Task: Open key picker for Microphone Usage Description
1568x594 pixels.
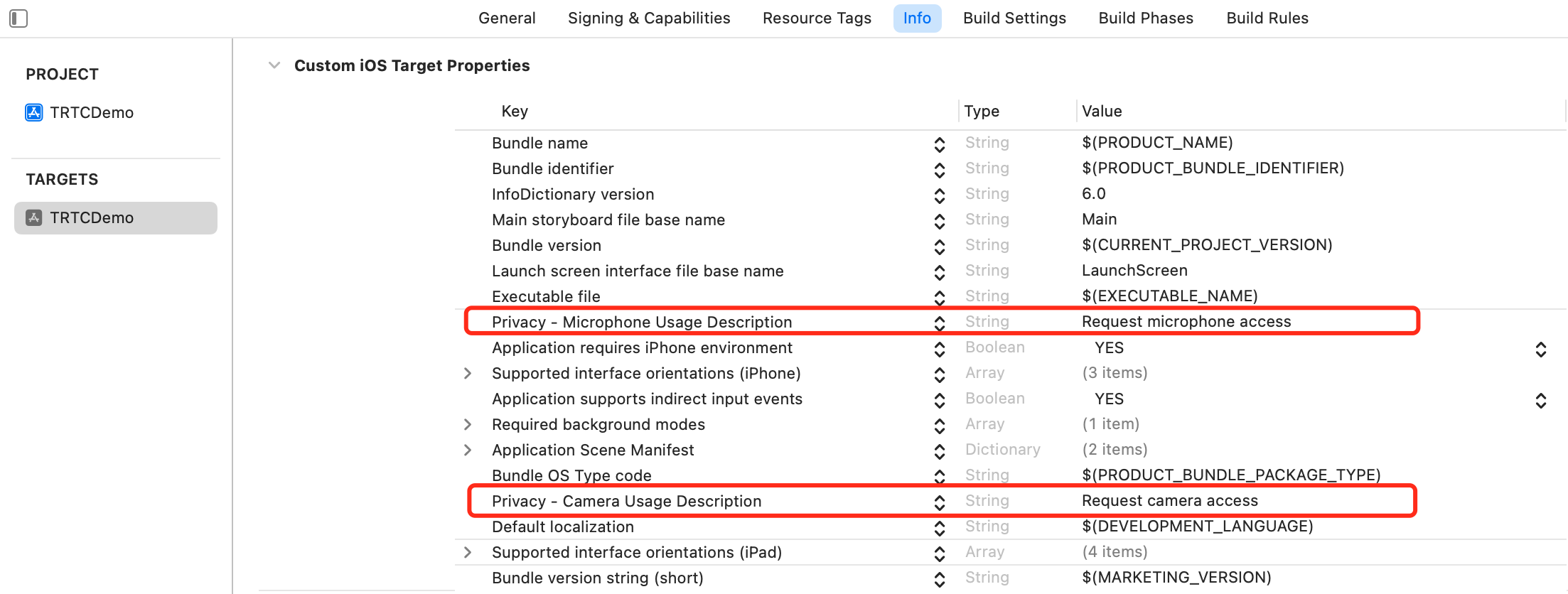Action: (x=939, y=323)
